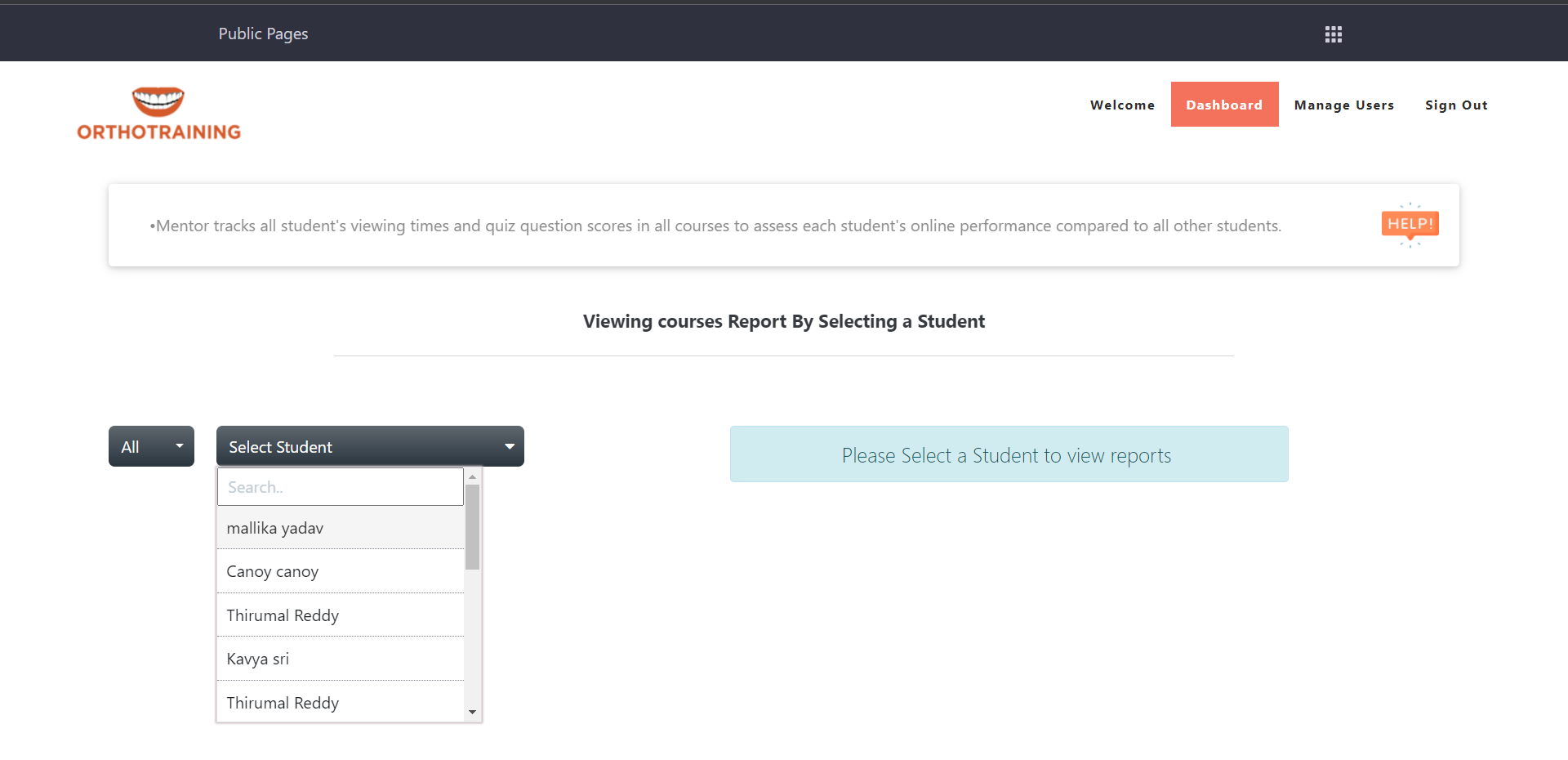1568x760 pixels.
Task: Click scroll-up arrow in student list
Action: point(472,476)
